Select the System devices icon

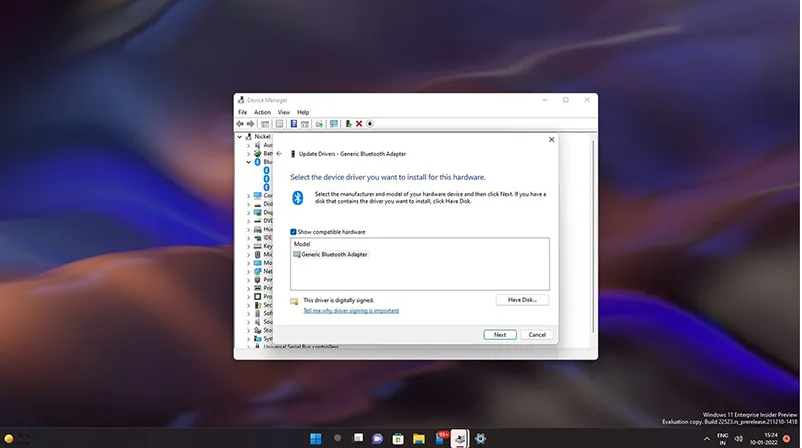pos(258,339)
